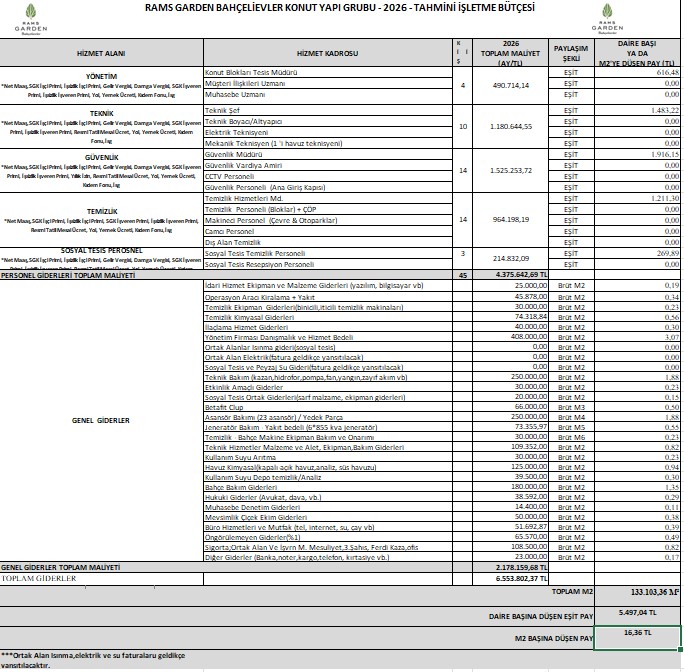Select the HİZMET ALANI header cell
Viewport: 684px width, 672px height.
(101, 53)
